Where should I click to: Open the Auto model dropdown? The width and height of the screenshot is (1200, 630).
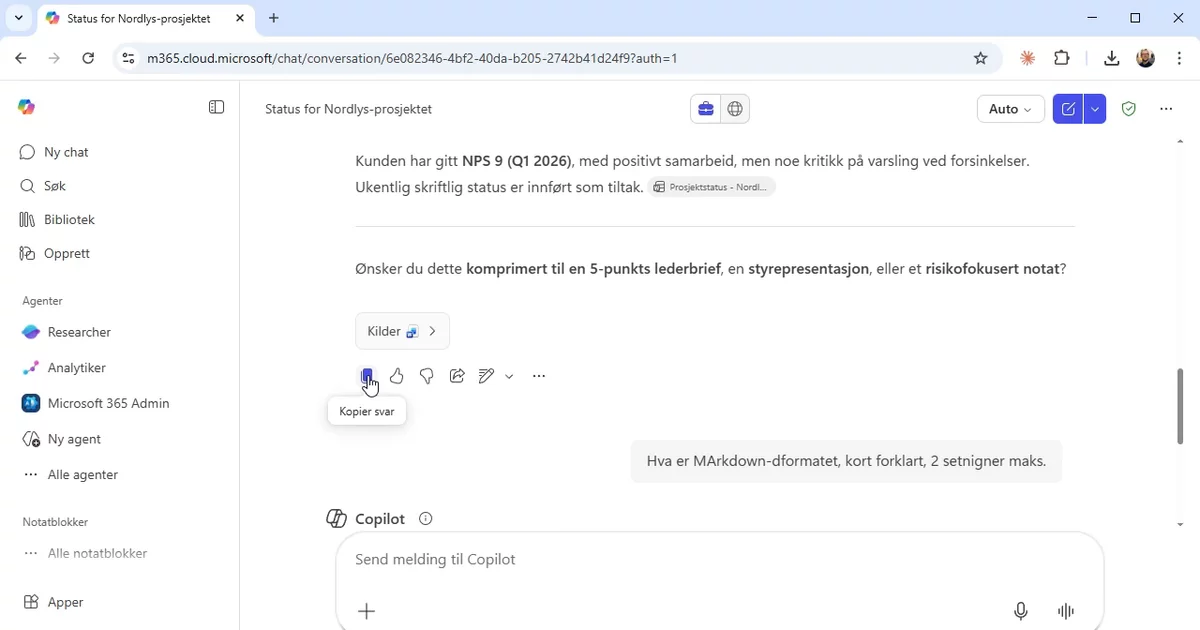1010,109
